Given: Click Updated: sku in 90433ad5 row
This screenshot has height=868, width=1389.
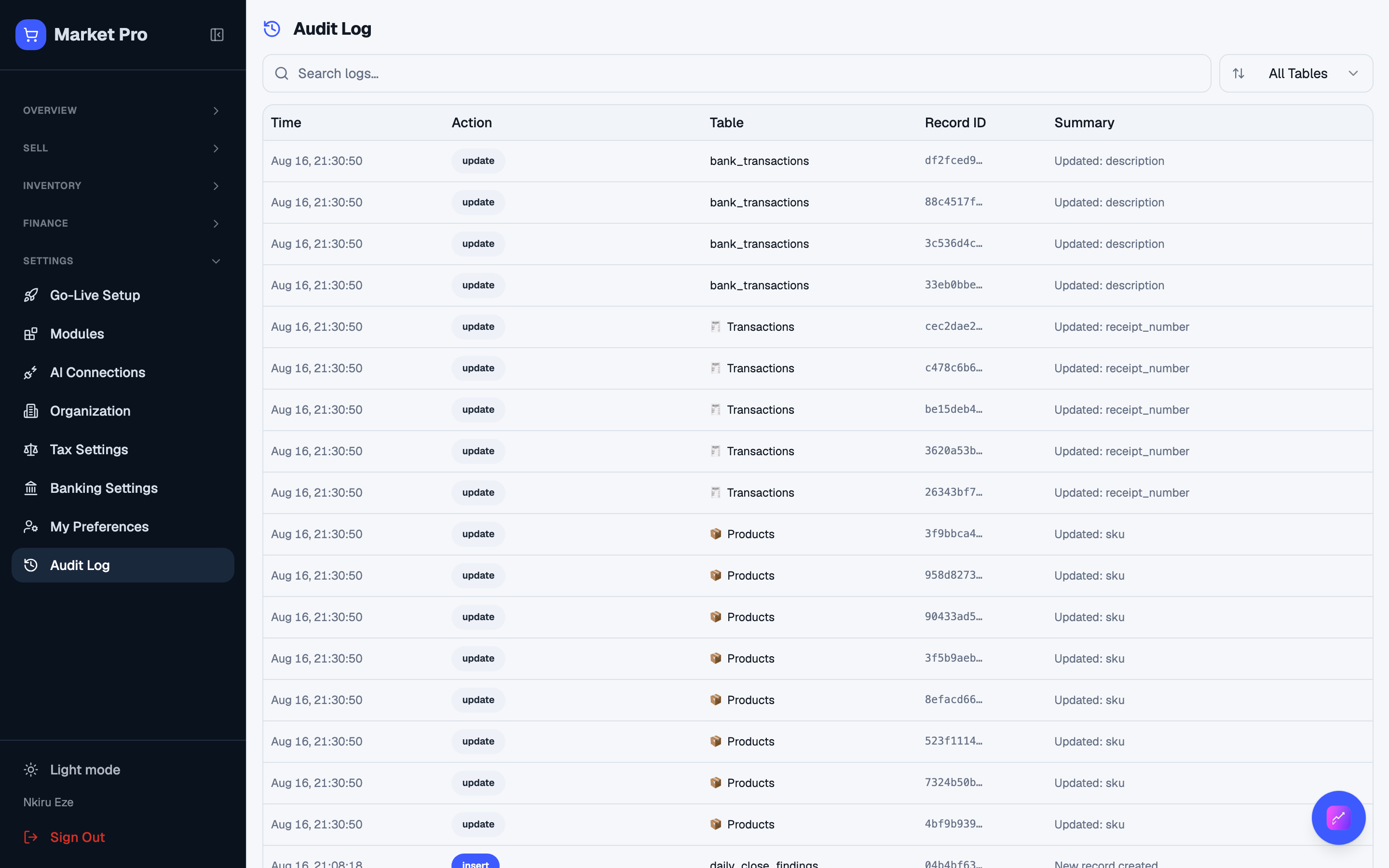Looking at the screenshot, I should 1089,617.
